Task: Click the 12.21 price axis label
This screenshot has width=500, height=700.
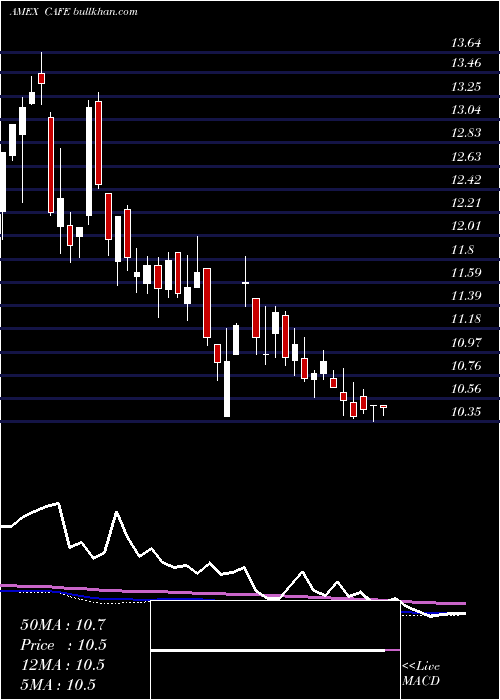Action: click(466, 203)
